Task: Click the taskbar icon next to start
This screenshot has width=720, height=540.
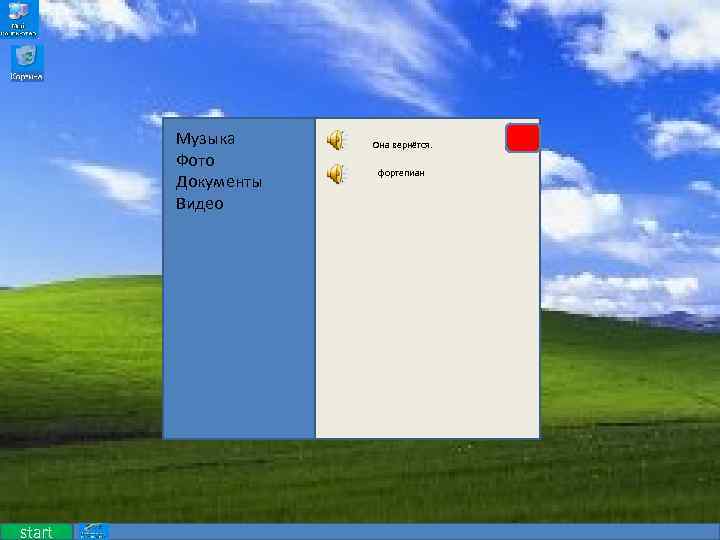Action: (93, 532)
